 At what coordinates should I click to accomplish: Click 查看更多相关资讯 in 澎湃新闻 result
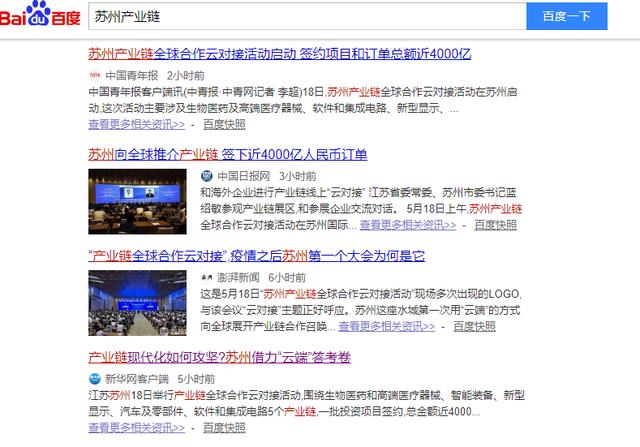(x=387, y=326)
